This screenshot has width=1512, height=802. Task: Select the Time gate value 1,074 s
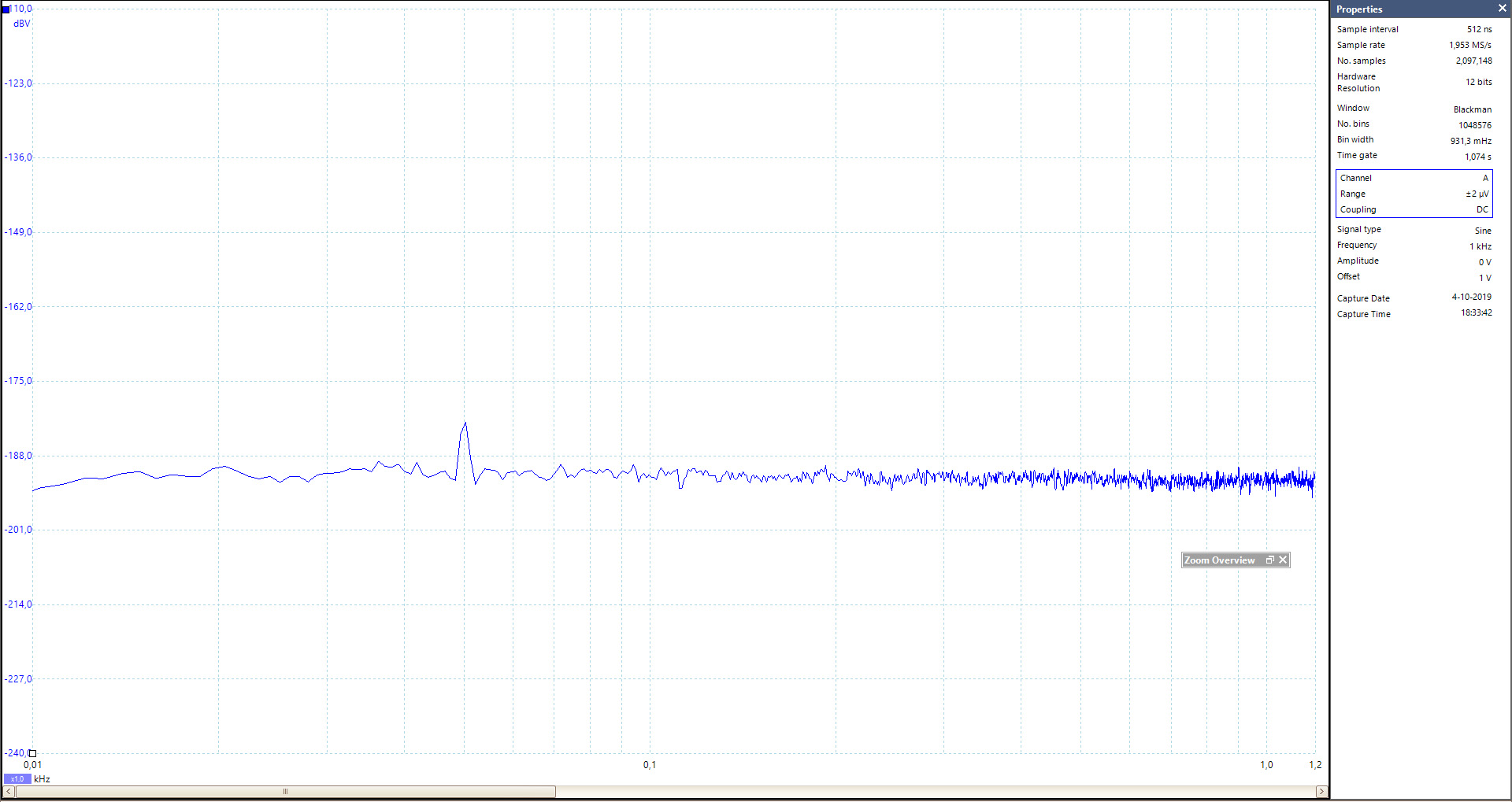1478,157
